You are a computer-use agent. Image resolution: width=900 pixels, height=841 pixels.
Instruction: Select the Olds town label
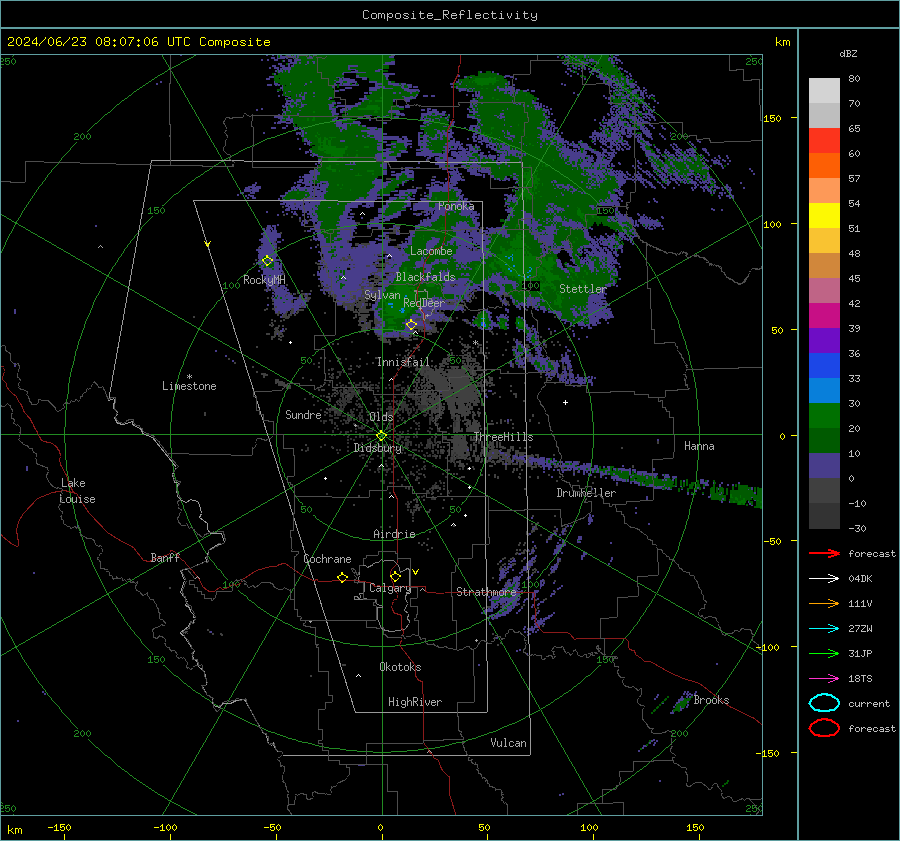[x=381, y=417]
